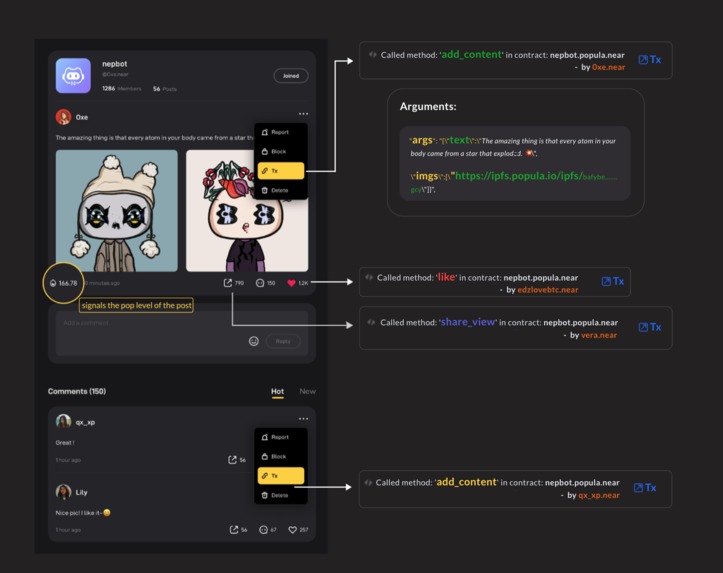Select Report in qx_xp comment menu
Screen dimensions: 723x573
click(280, 437)
